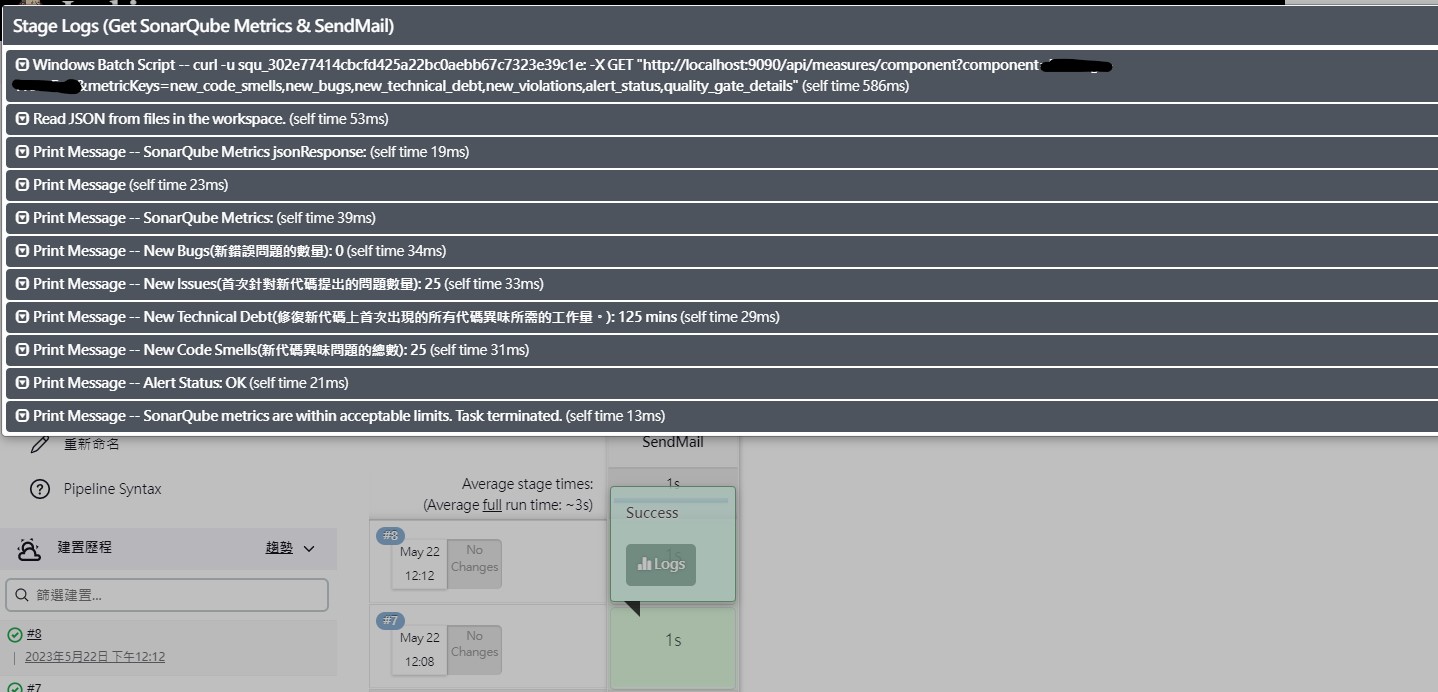The image size is (1438, 692).
Task: Click the #8 badge in stage view
Action: [390, 535]
